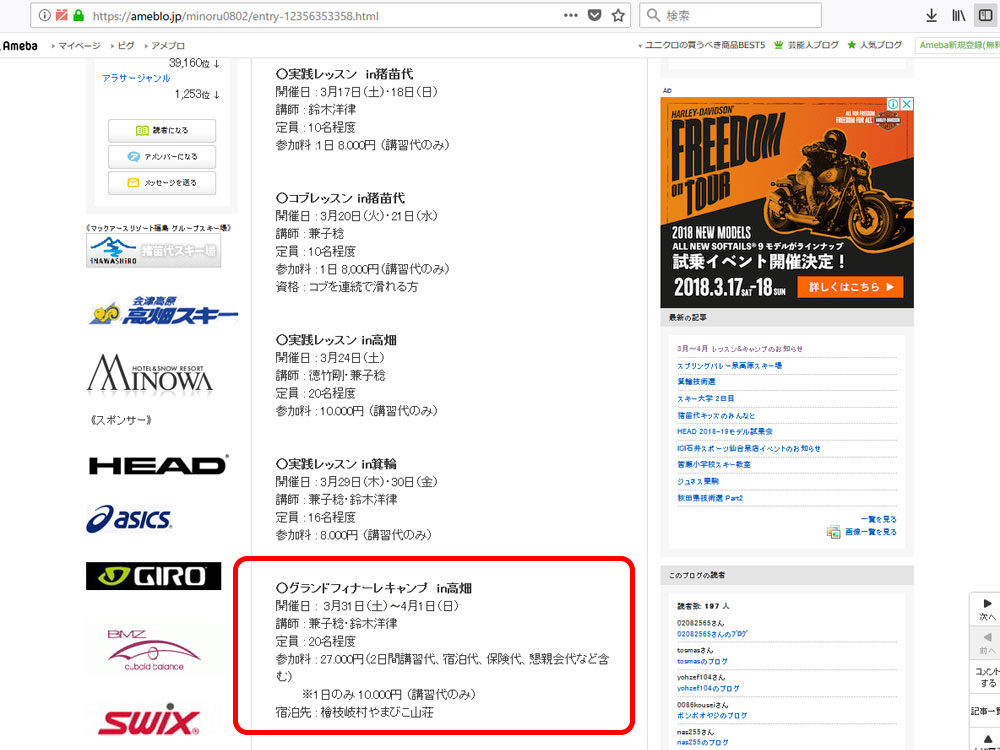Click the メッセージを送る button
1000x750 pixels.
pos(162,183)
